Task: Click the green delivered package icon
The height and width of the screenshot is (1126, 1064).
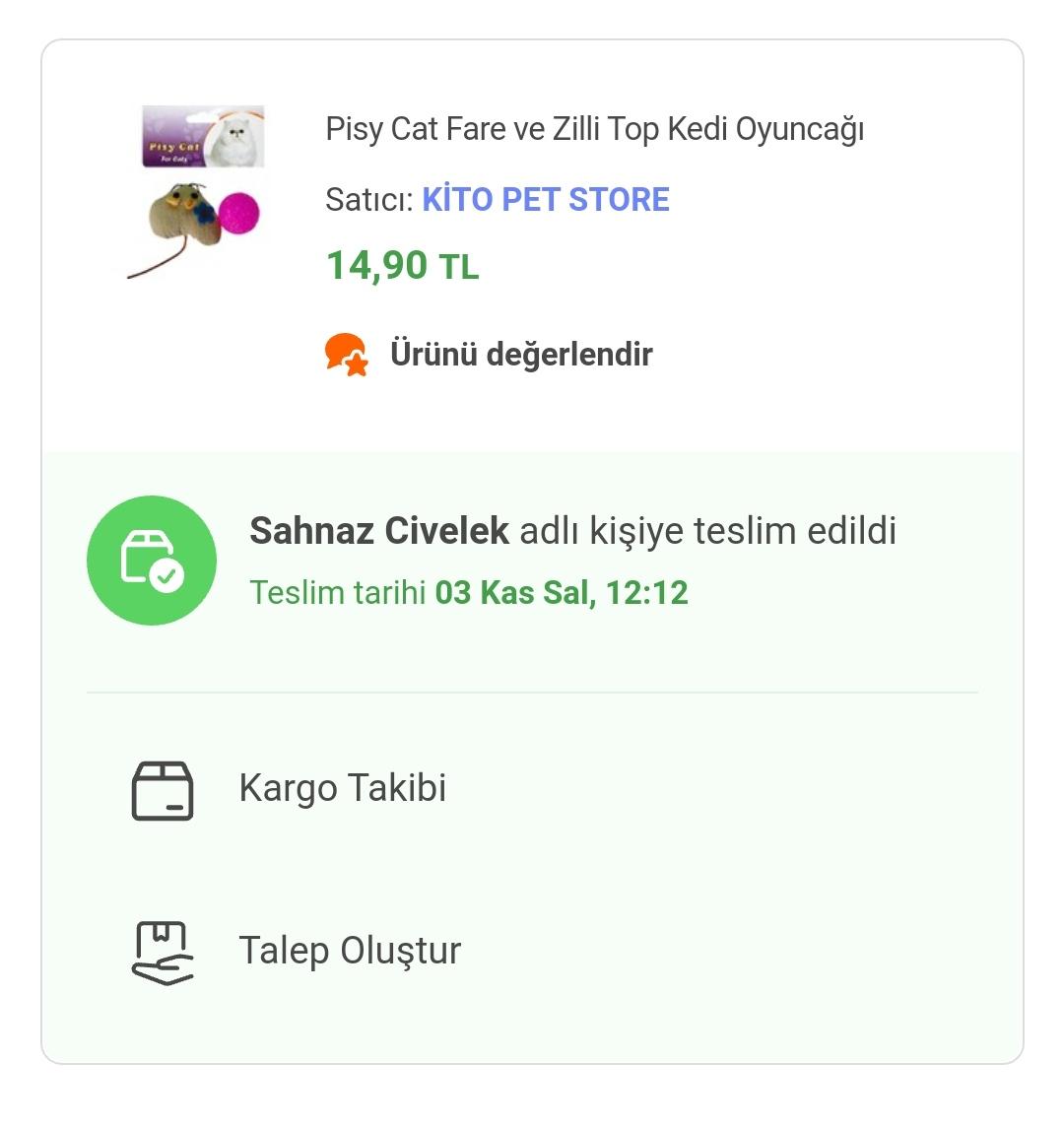Action: coord(152,561)
